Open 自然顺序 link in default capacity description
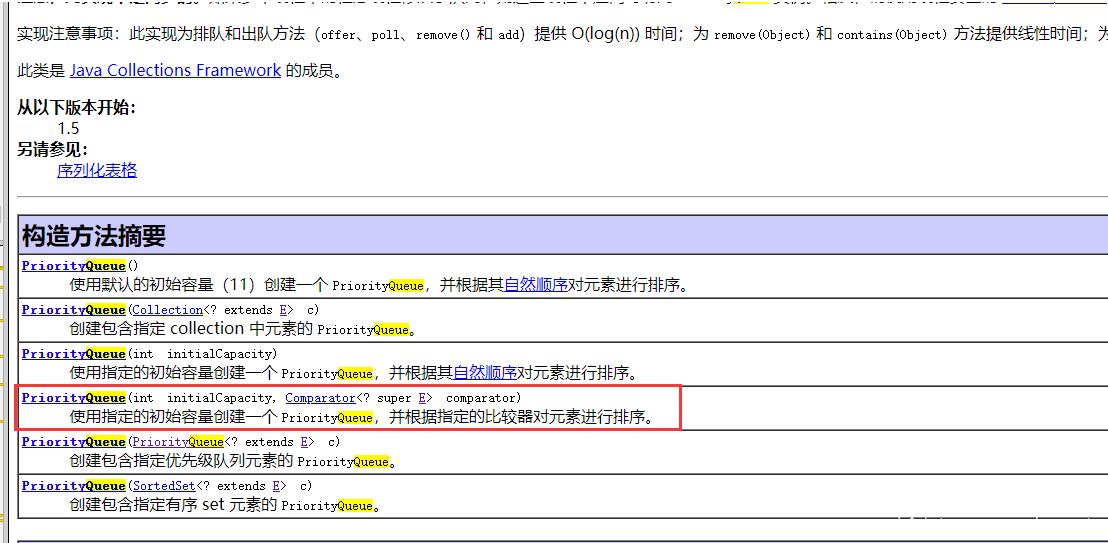Image resolution: width=1108 pixels, height=543 pixels. [x=536, y=286]
